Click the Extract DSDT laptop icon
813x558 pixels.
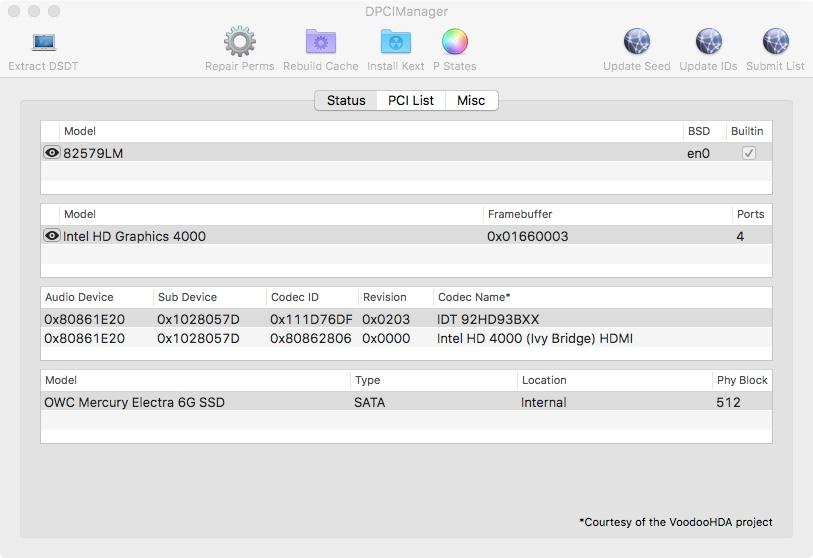[x=44, y=43]
